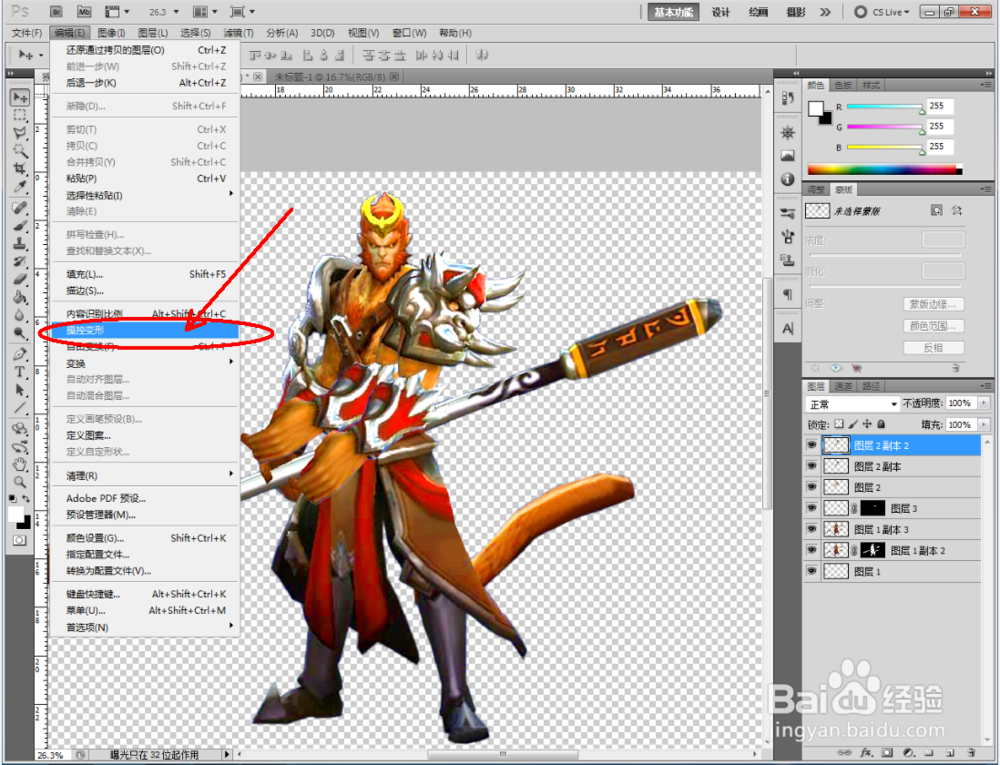This screenshot has width=1000, height=765.
Task: Create new adjustment layer icon
Action: [908, 753]
